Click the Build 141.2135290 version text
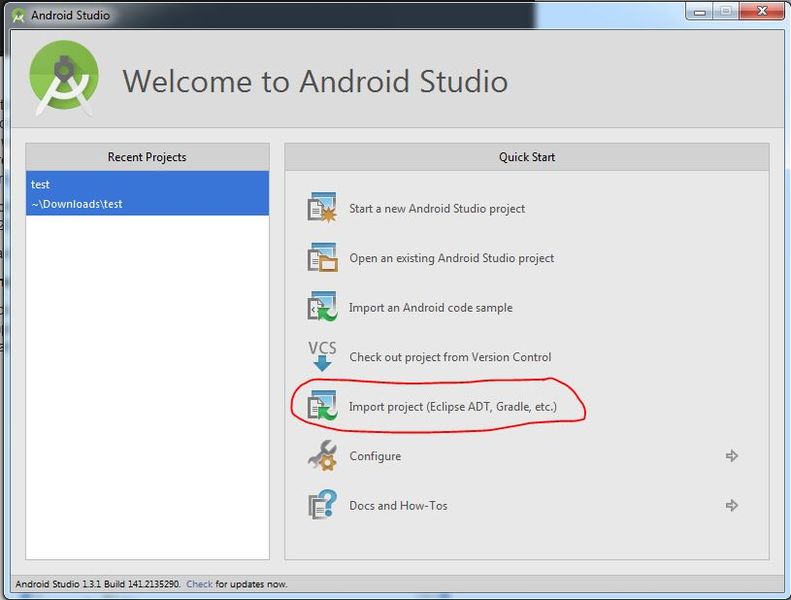Image resolution: width=791 pixels, height=600 pixels. click(142, 584)
